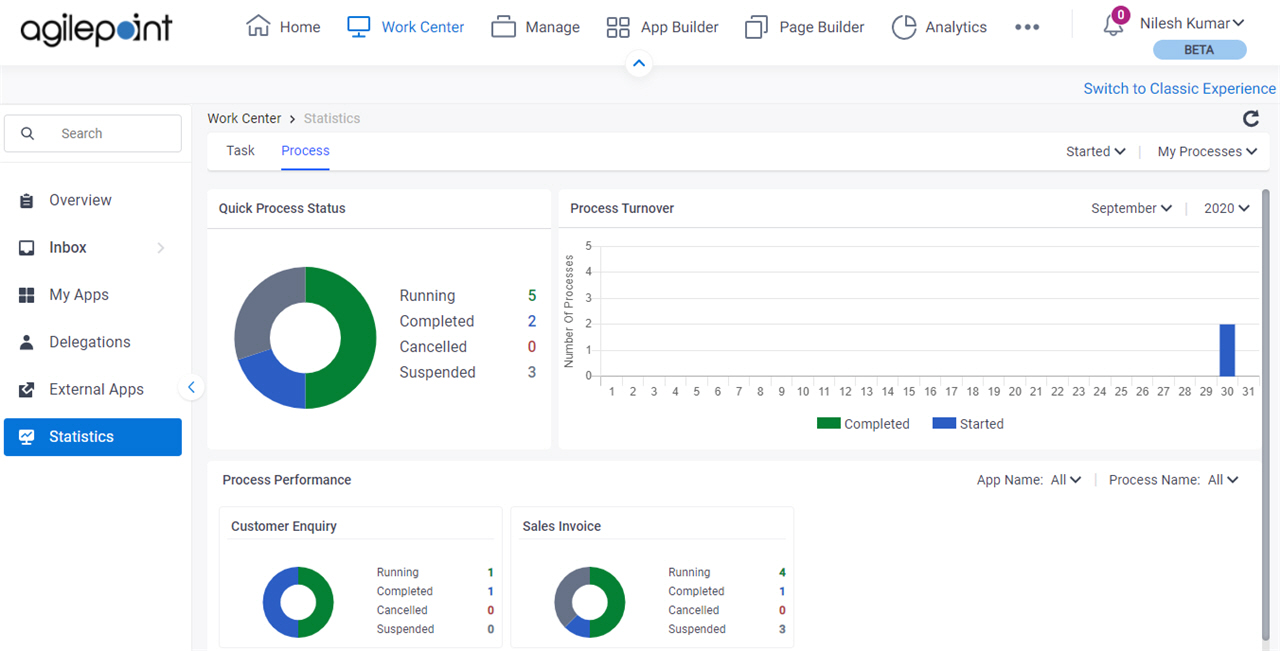Click the Manage briefcase icon
This screenshot has height=651, width=1280.
[x=503, y=27]
